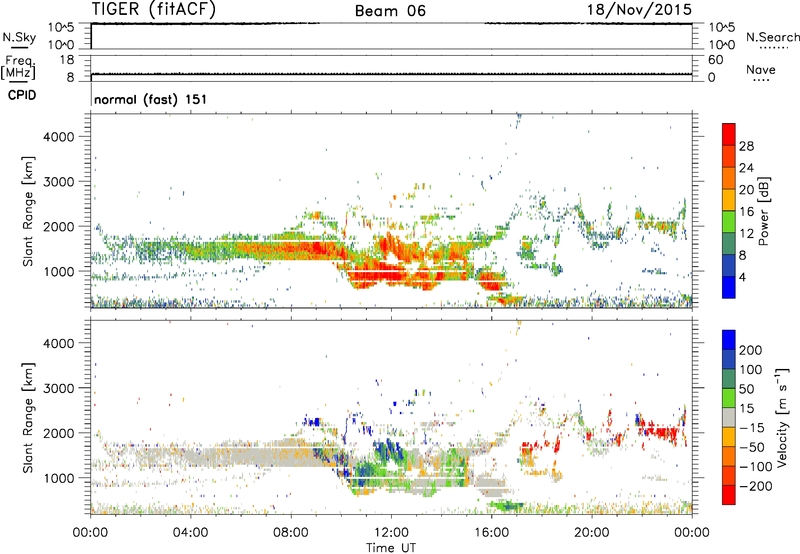The height and width of the screenshot is (554, 800).
Task: Click 'Slant Range [km]' title of power panel
Action: [x=28, y=211]
